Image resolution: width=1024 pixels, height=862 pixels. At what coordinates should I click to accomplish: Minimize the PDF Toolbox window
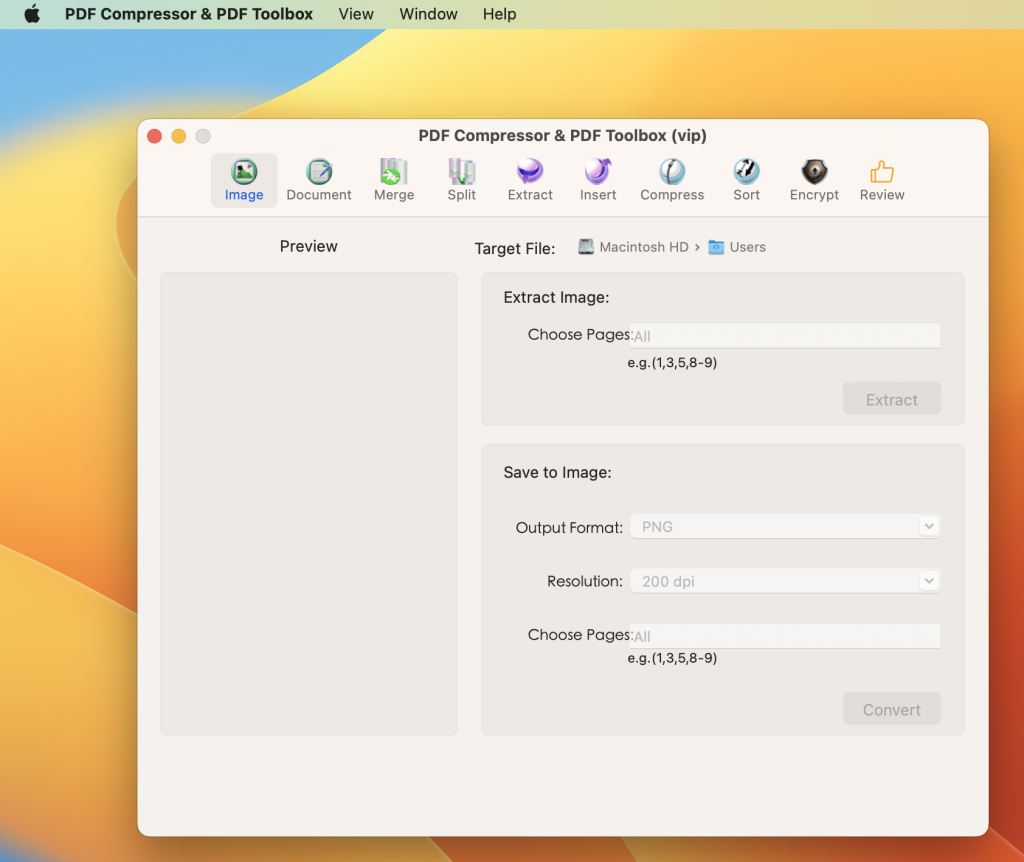(x=179, y=136)
